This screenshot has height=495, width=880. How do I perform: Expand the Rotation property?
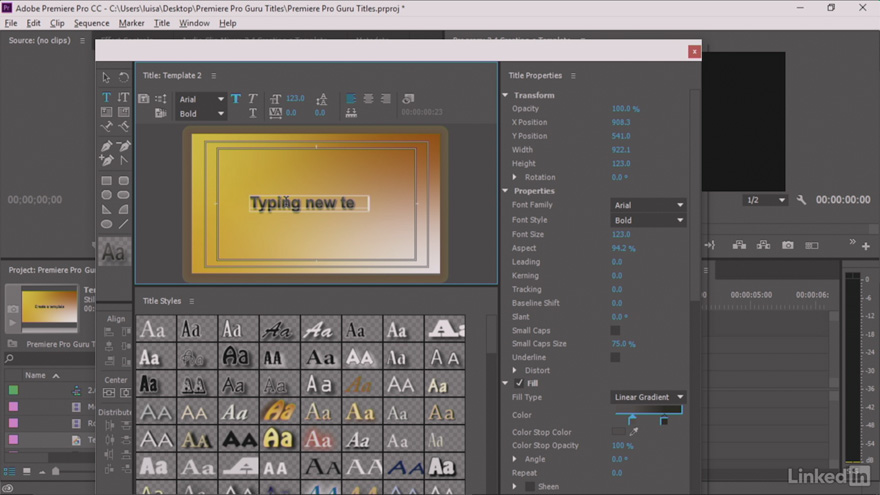tap(515, 177)
